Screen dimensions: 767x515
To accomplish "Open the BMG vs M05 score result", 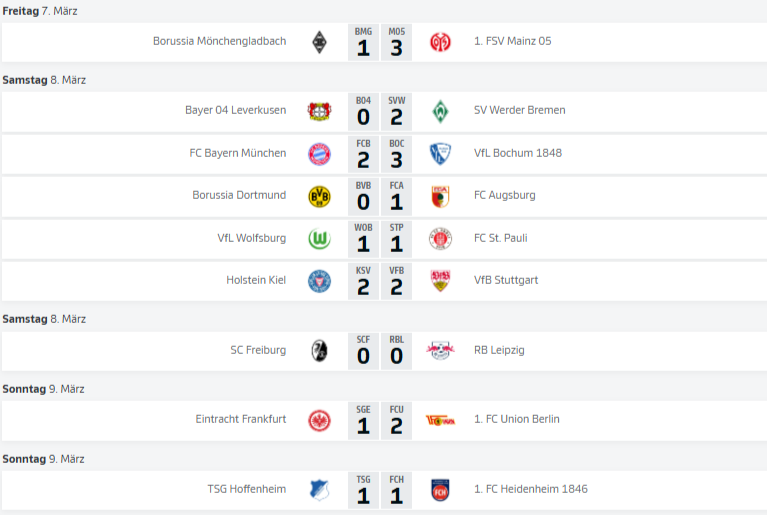I will point(379,43).
